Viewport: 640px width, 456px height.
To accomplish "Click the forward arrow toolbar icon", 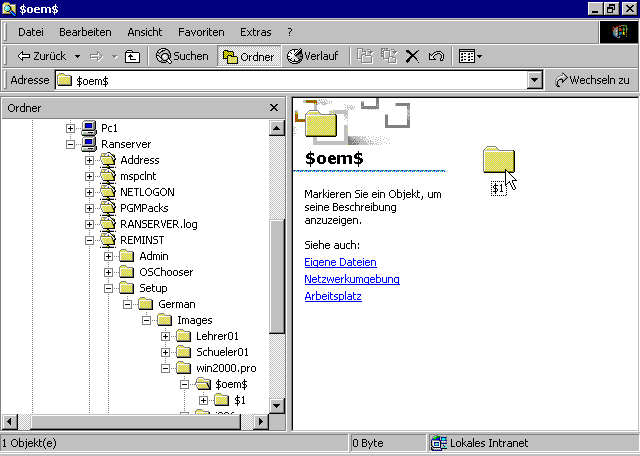I will pyautogui.click(x=96, y=56).
